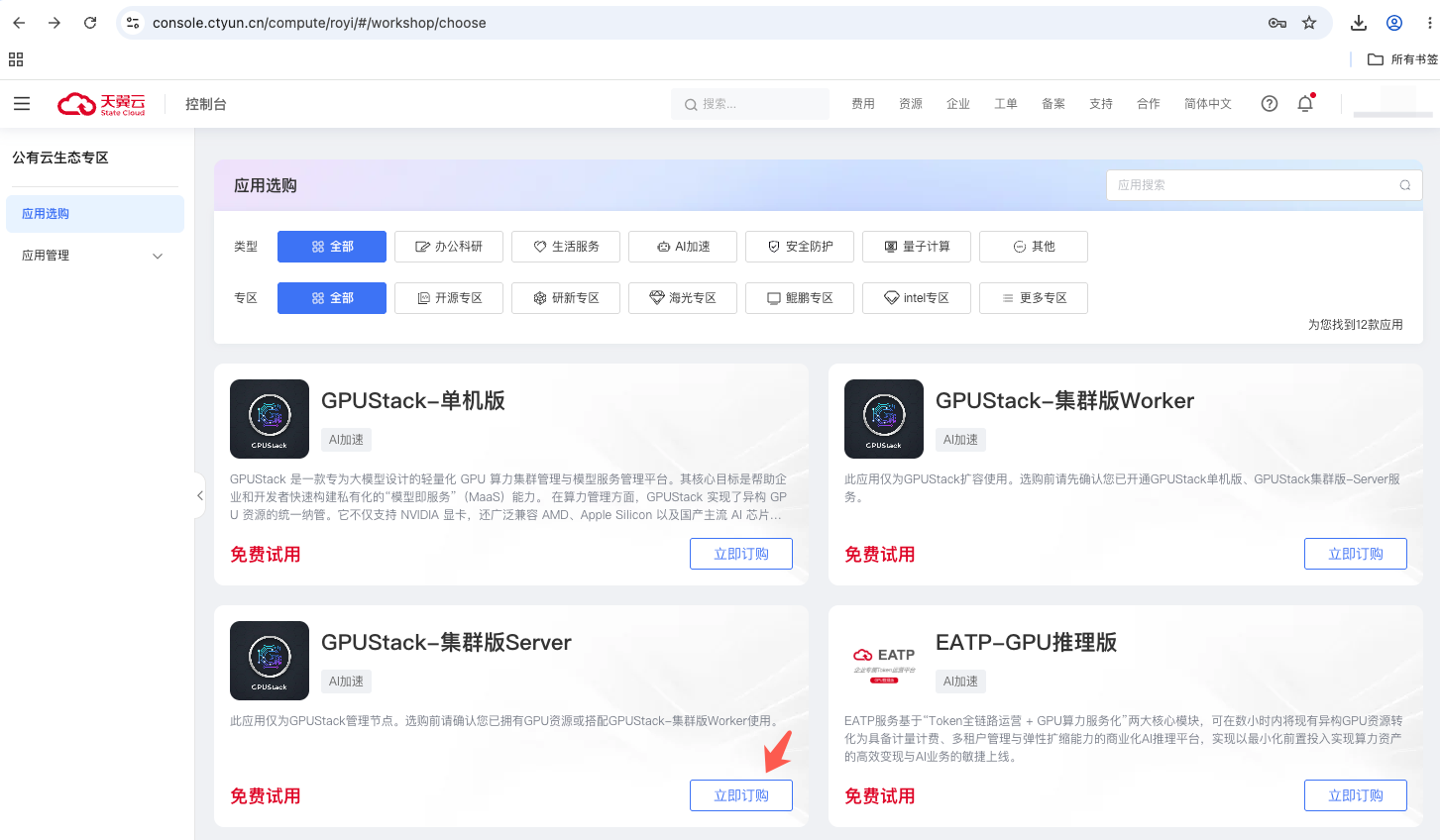The height and width of the screenshot is (840, 1440).
Task: Open the GPUStack-集群版Worker title
Action: pos(1064,400)
